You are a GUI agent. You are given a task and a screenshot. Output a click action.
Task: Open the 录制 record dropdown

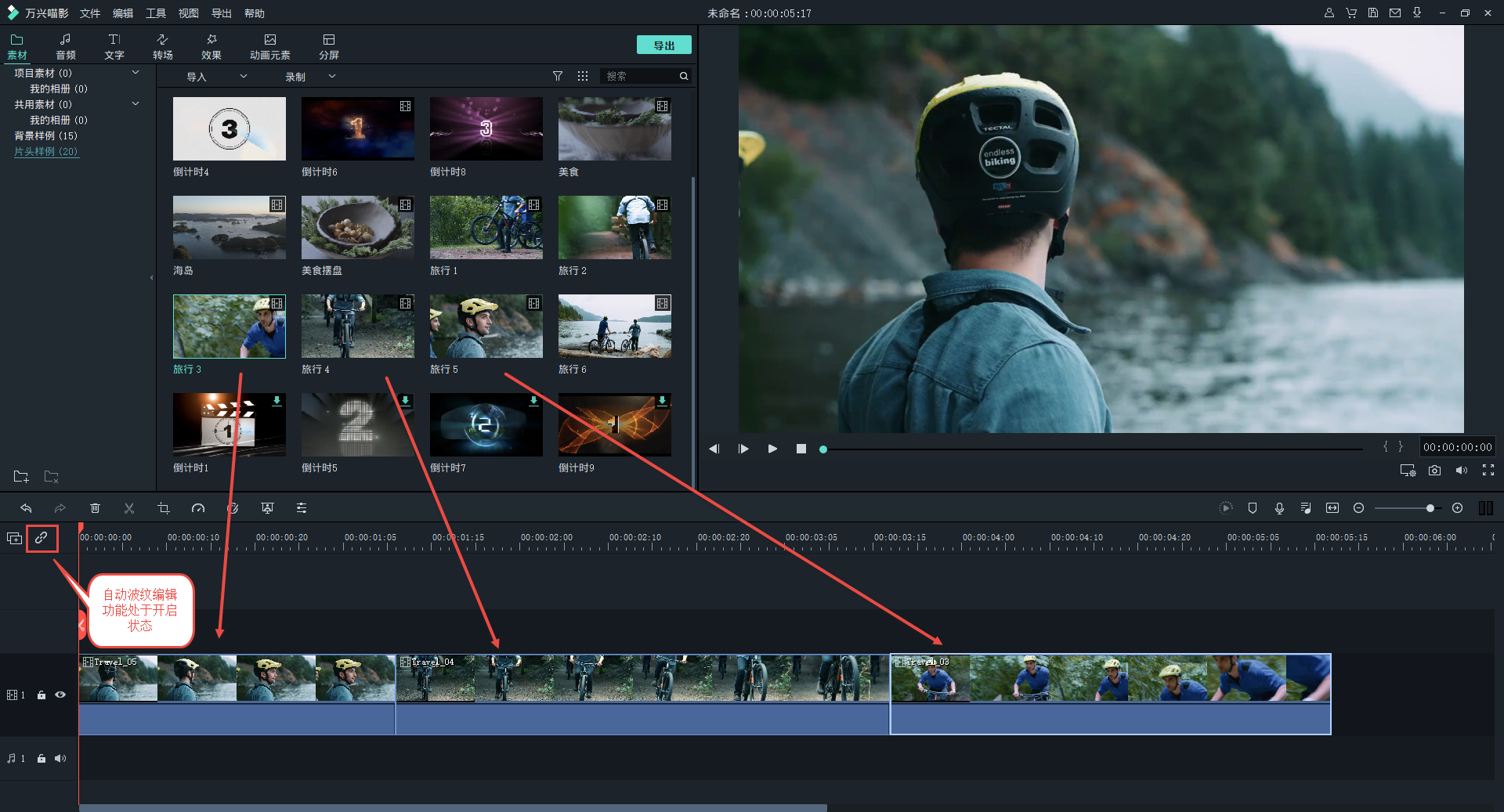point(332,77)
